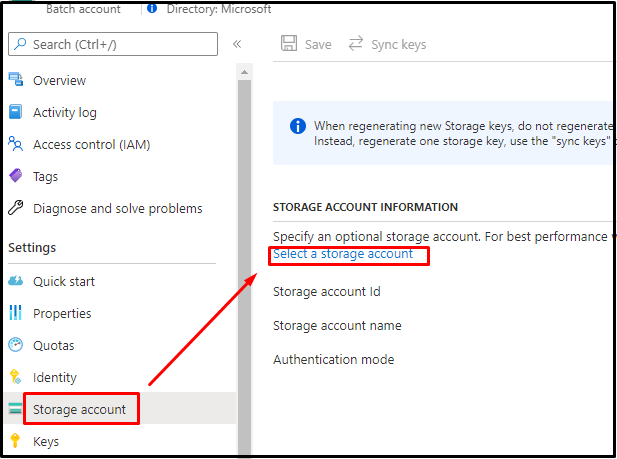Click the purple Tags icon
617x459 pixels.
coord(16,176)
